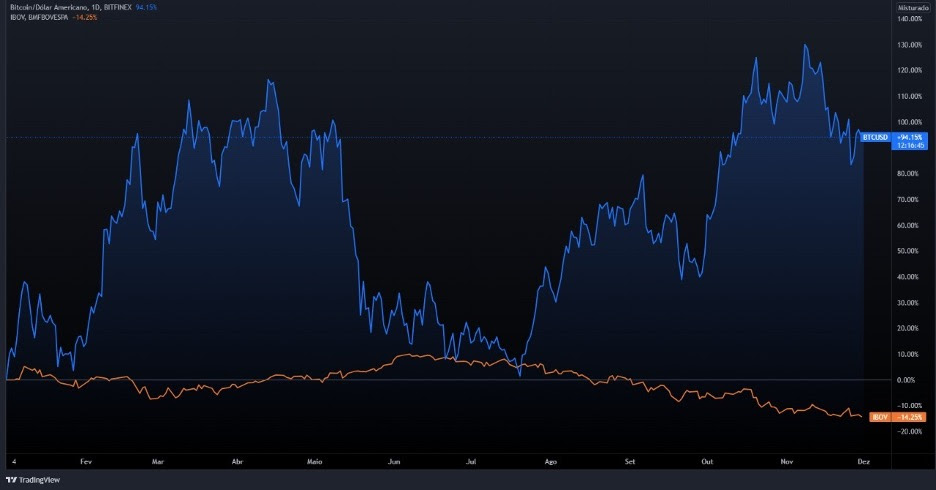The height and width of the screenshot is (490, 936).
Task: Click the -20.00% level on price axis
Action: tap(910, 432)
